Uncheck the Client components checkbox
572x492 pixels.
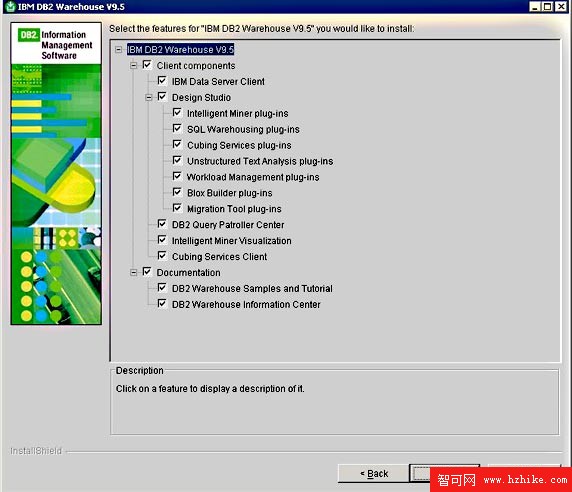click(x=147, y=65)
